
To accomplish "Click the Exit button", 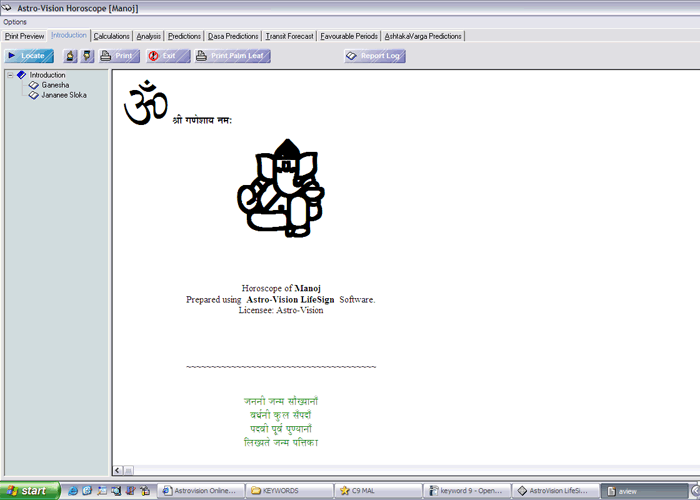I will (x=168, y=56).
